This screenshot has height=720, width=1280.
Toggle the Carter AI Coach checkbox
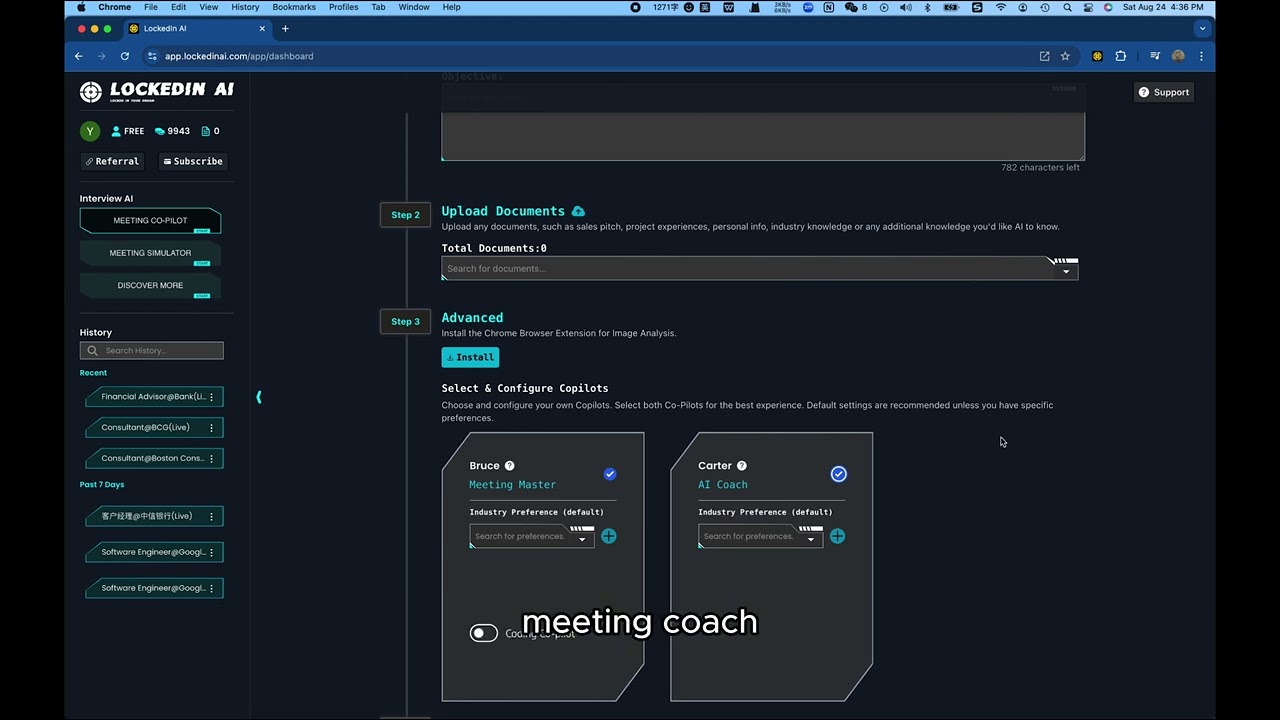pyautogui.click(x=838, y=474)
